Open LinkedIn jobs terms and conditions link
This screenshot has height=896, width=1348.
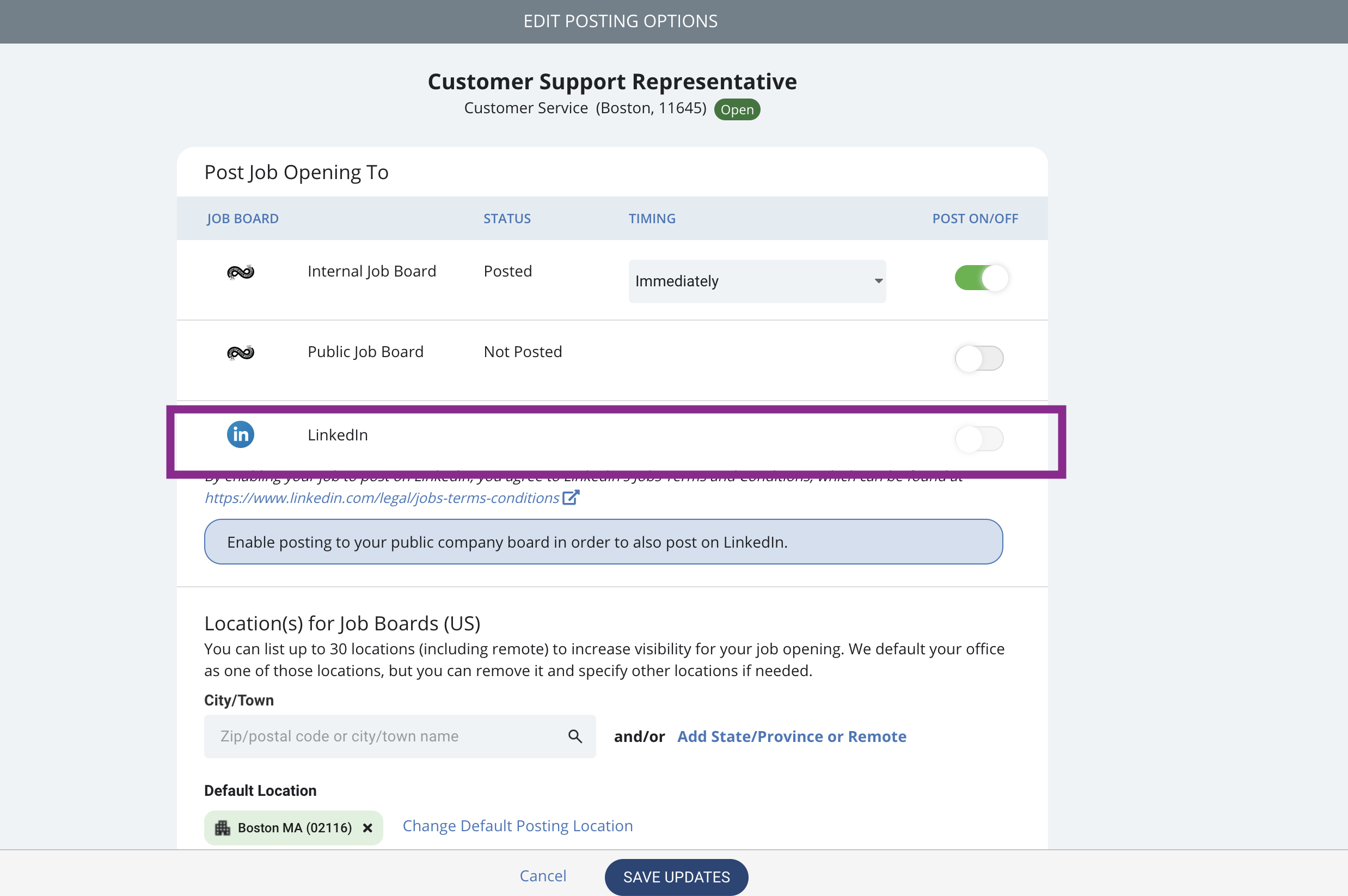382,498
